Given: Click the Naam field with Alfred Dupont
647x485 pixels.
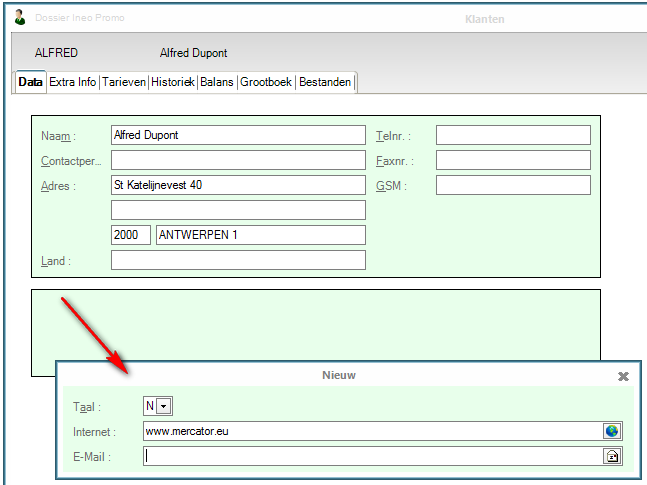Looking at the screenshot, I should (x=238, y=135).
